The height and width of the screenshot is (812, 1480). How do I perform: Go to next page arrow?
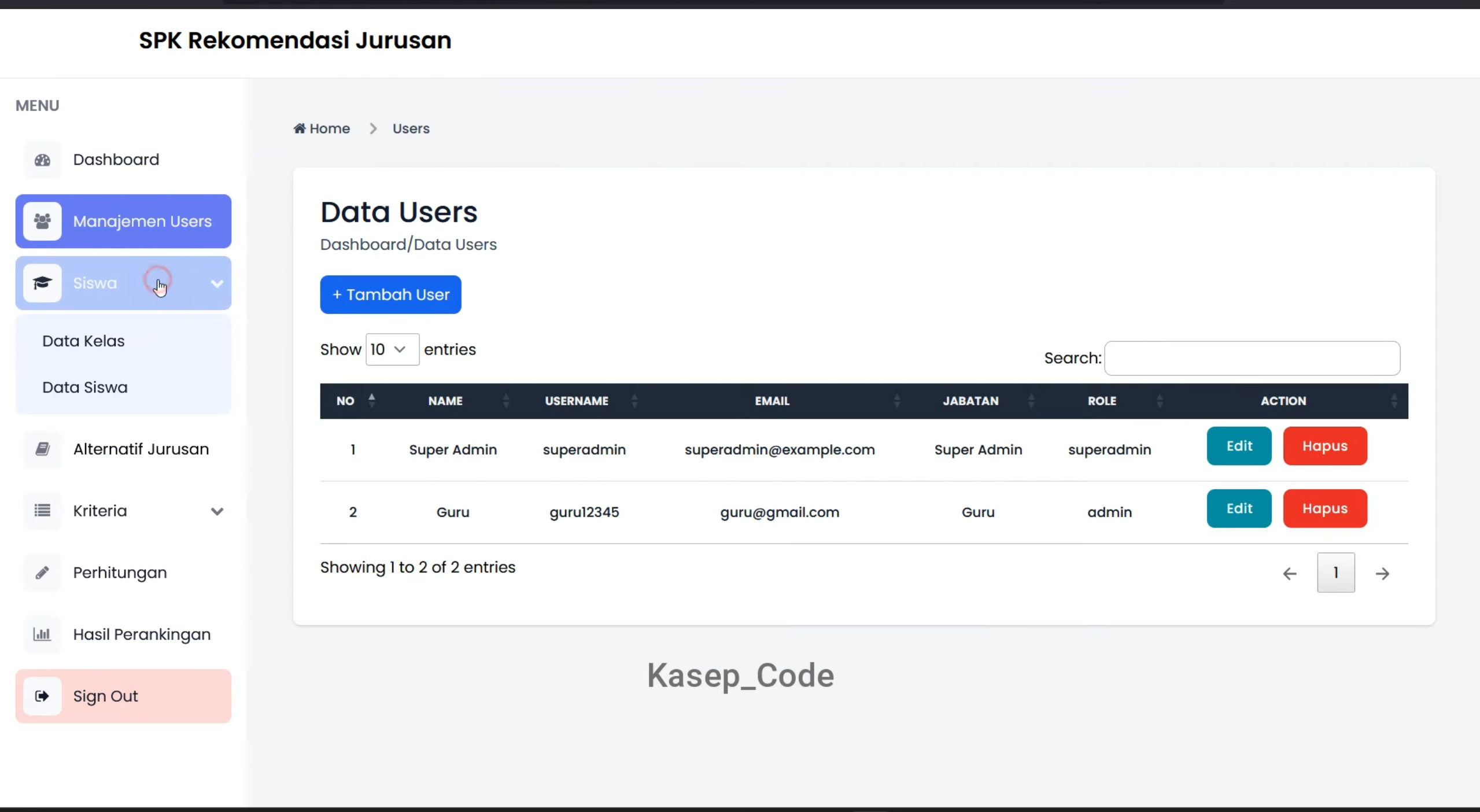(x=1382, y=574)
